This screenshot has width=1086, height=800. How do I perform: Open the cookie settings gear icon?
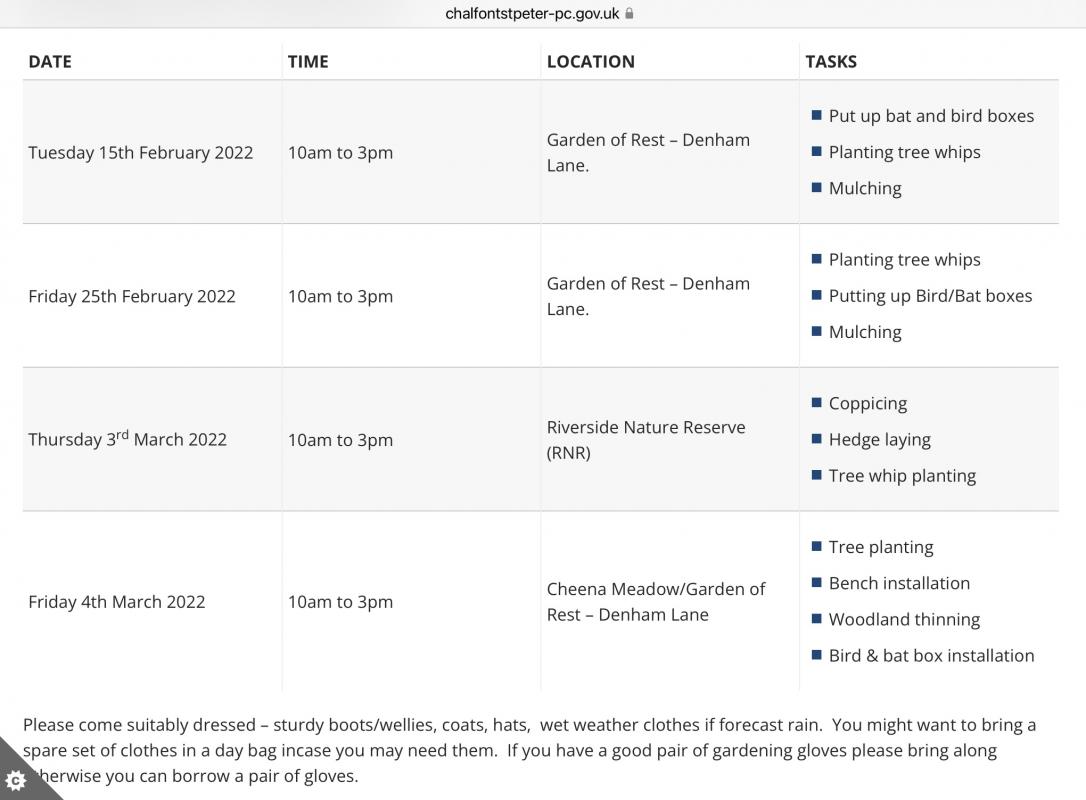(15, 781)
